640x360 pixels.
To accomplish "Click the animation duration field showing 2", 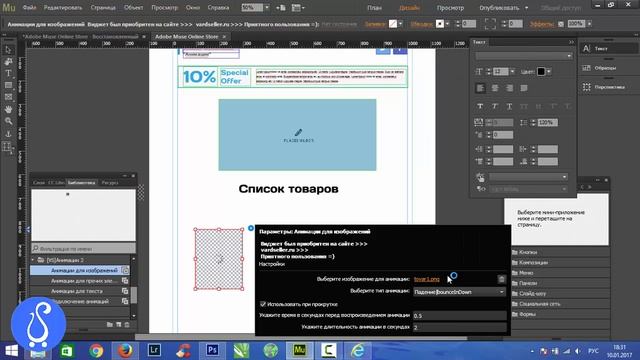I will click(460, 327).
